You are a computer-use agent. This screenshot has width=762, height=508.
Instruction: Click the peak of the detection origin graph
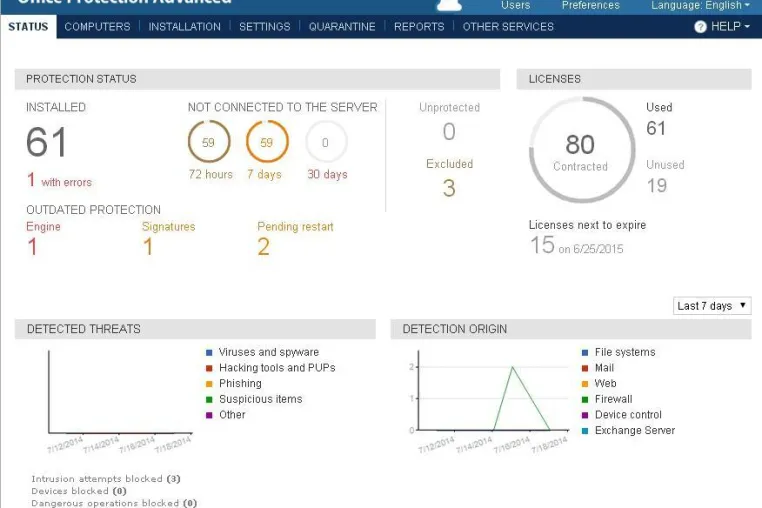pyautogui.click(x=512, y=367)
